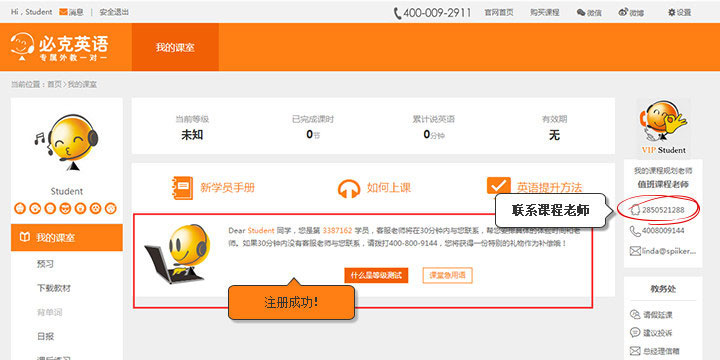Click the 必克英语 logo
Image resolution: width=720 pixels, height=360 pixels.
click(60, 47)
